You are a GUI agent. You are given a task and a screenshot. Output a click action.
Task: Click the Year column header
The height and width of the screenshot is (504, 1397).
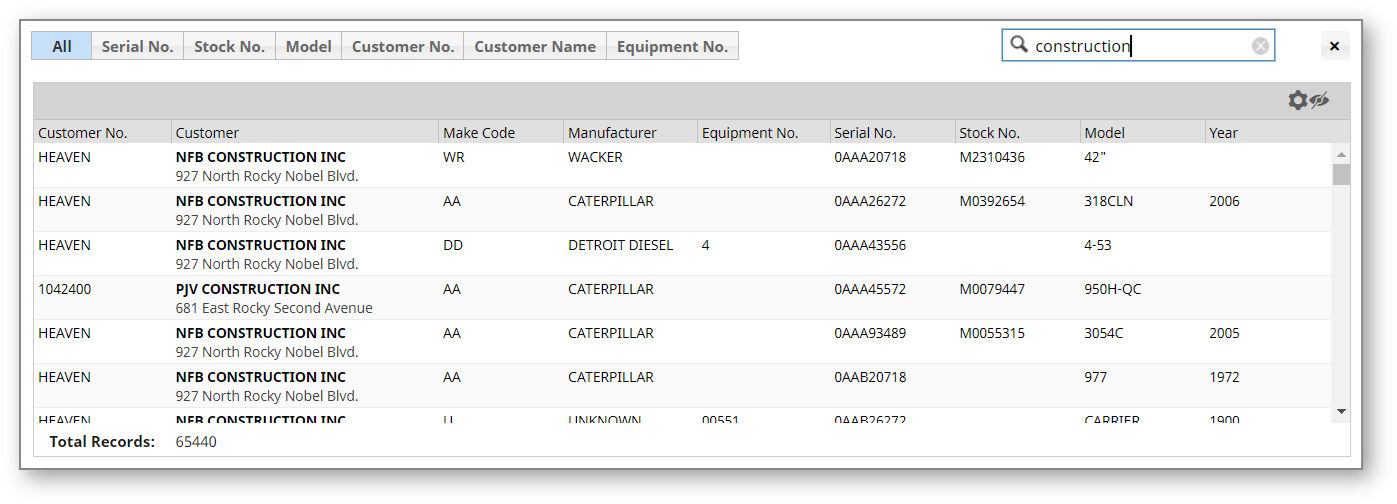click(1223, 133)
